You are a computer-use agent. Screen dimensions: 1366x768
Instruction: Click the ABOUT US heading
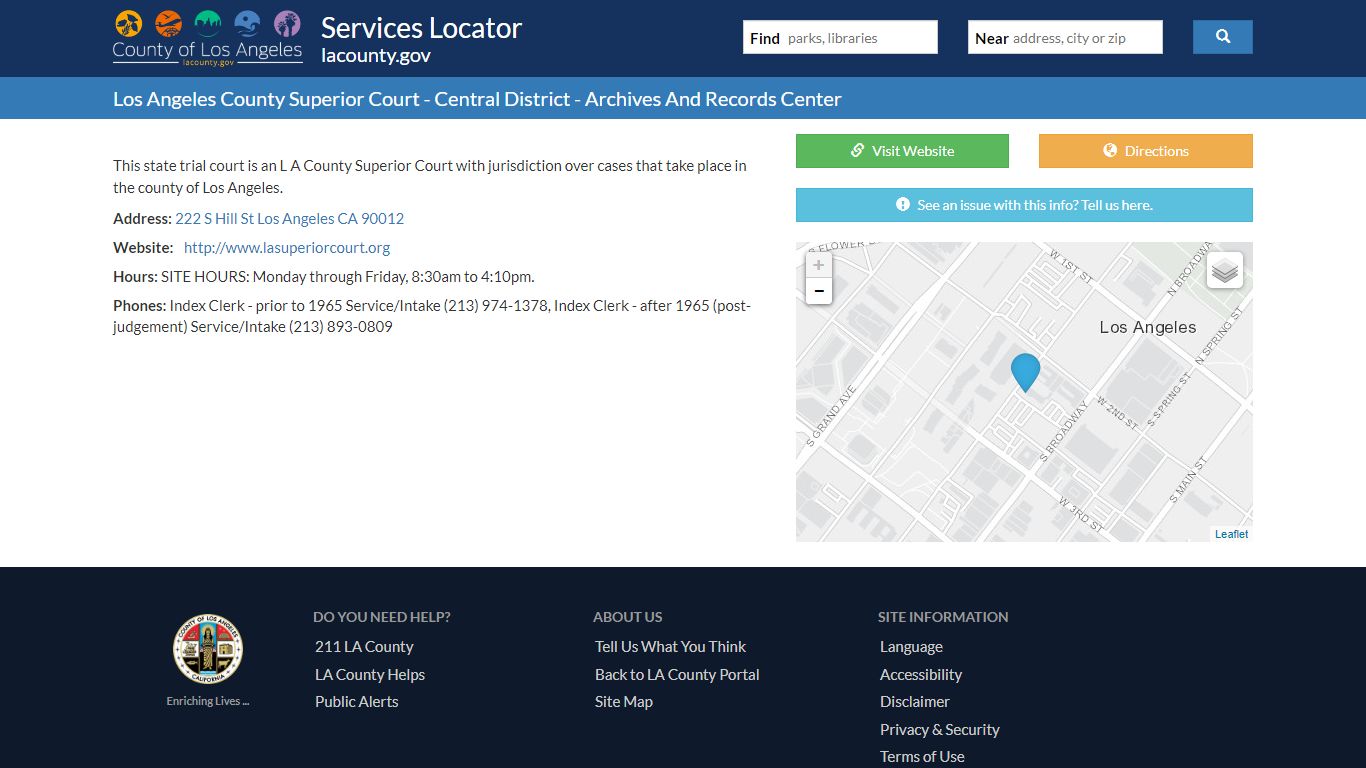click(628, 617)
